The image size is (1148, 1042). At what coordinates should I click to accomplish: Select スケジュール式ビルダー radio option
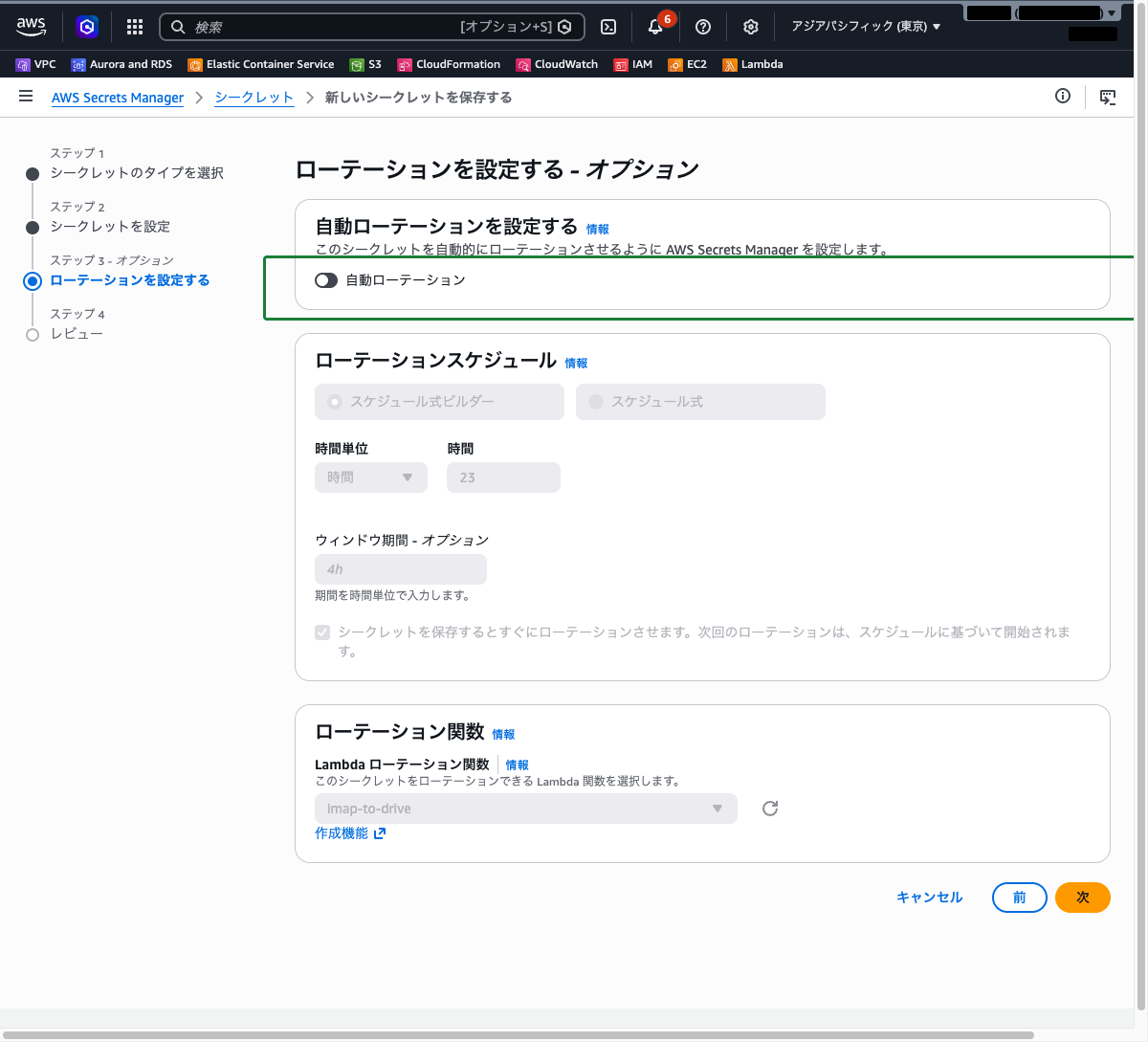(439, 402)
